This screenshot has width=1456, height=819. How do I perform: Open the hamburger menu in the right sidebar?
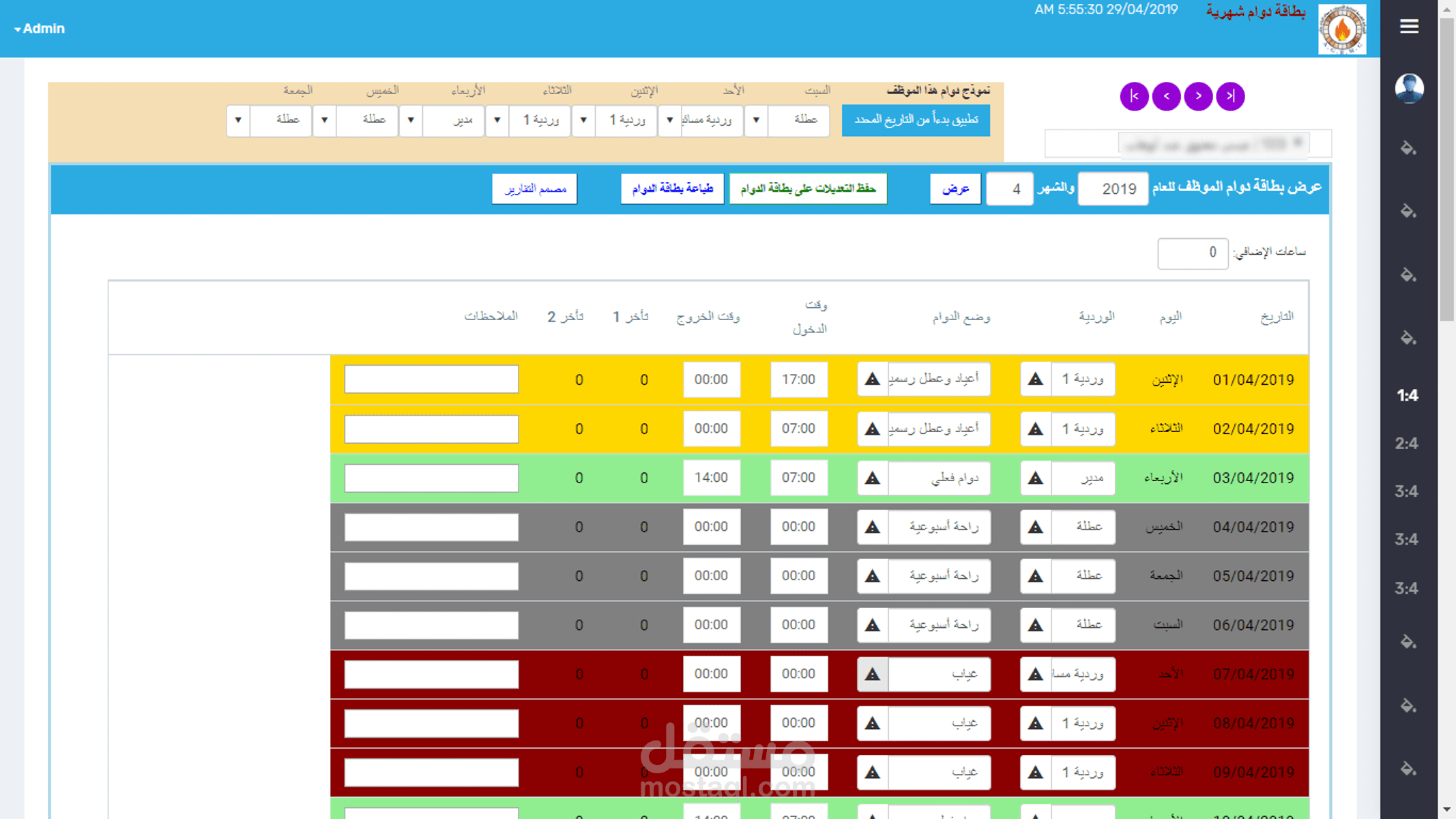1410,26
